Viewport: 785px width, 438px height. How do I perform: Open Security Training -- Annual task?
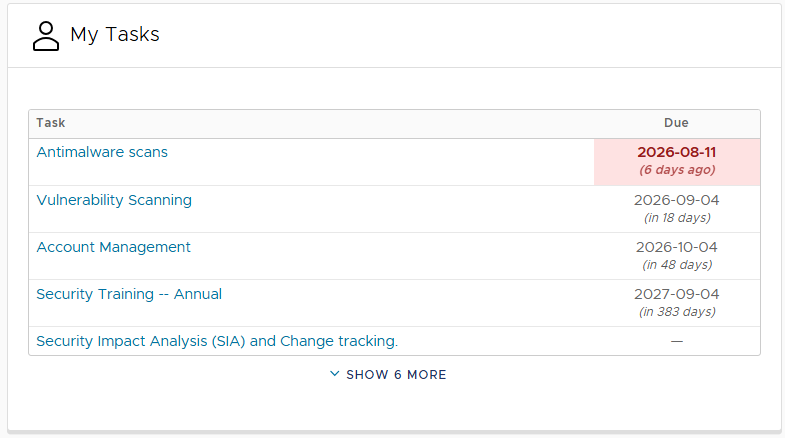(129, 294)
